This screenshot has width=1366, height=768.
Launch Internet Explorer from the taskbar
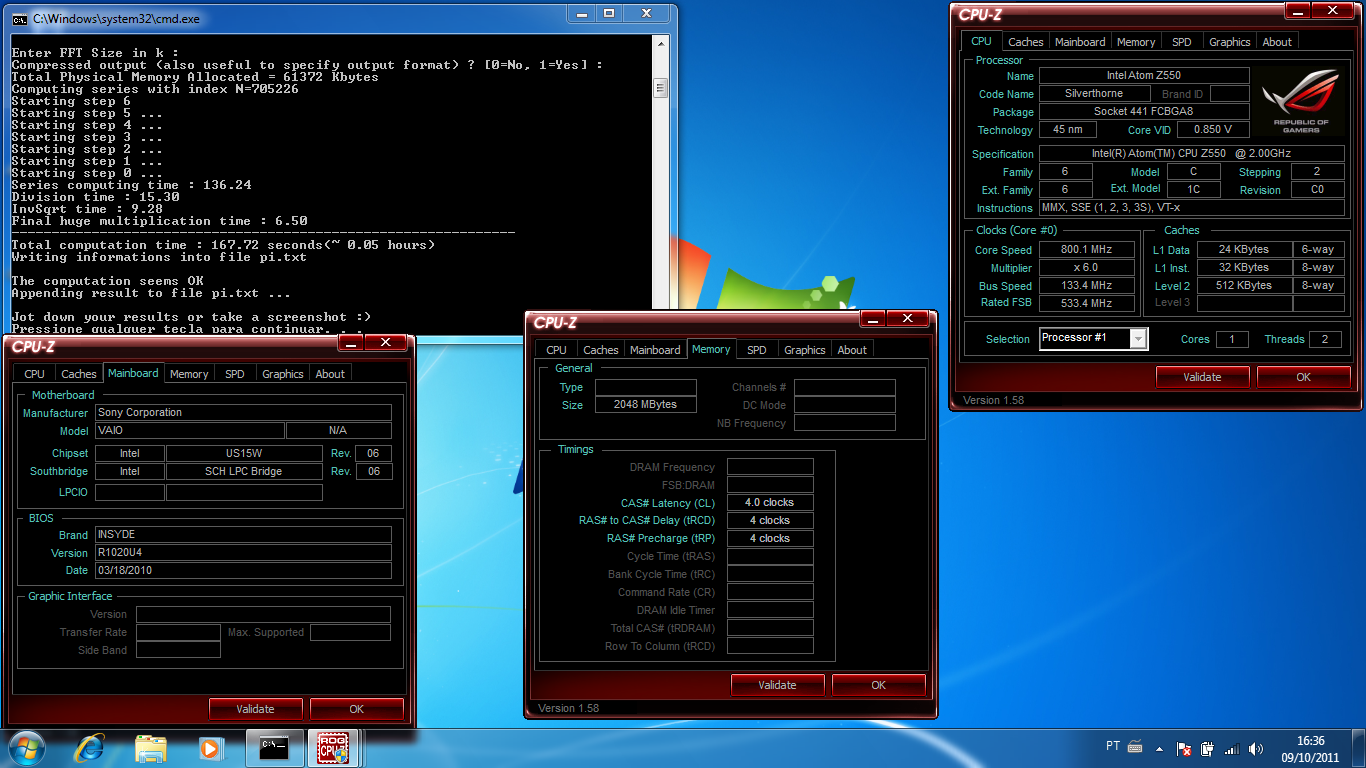click(90, 747)
